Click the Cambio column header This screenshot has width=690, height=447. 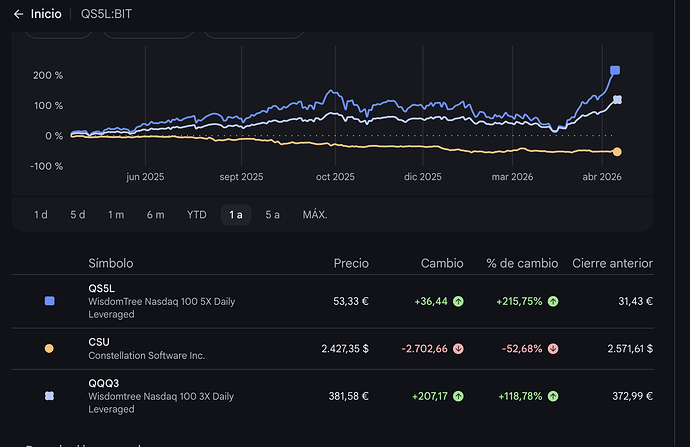pyautogui.click(x=442, y=263)
